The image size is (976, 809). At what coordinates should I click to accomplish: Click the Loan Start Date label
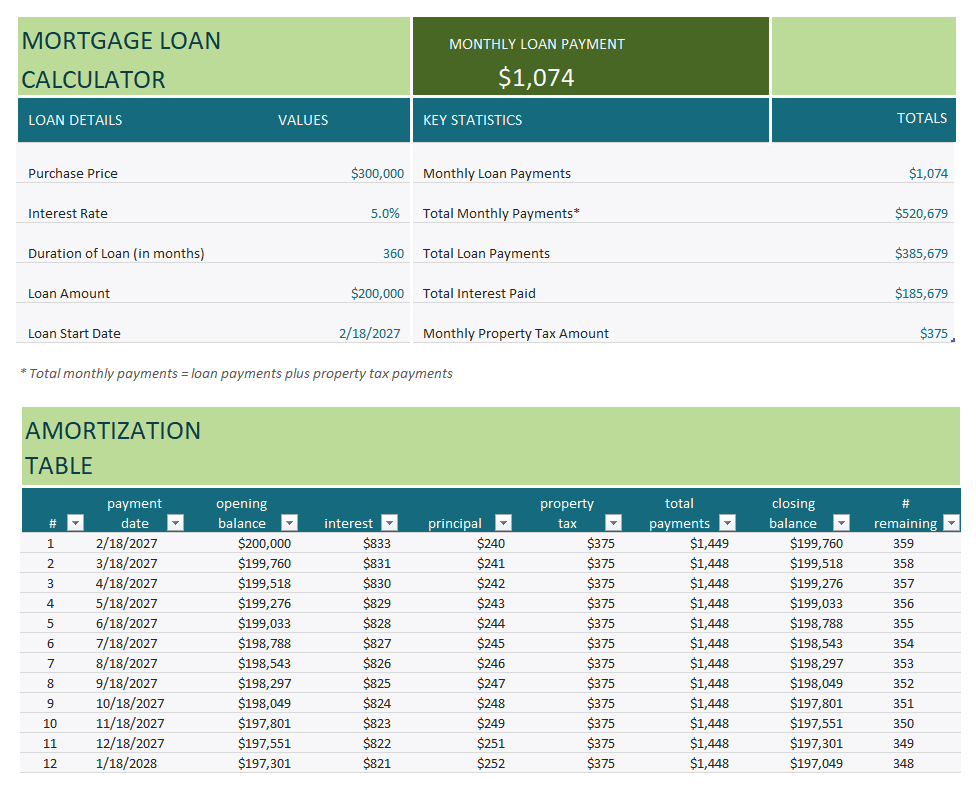74,334
